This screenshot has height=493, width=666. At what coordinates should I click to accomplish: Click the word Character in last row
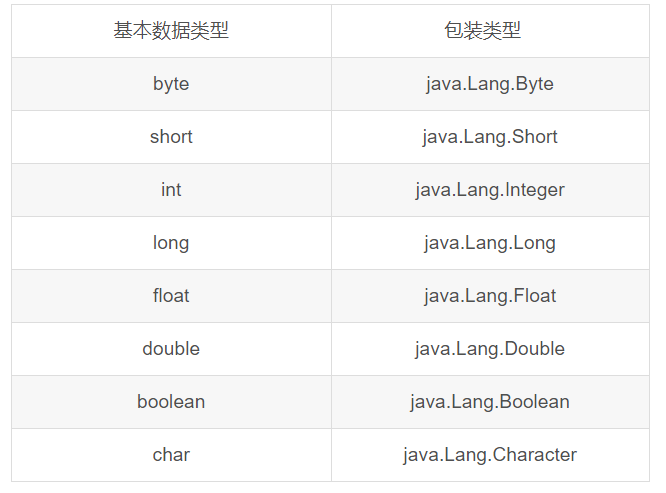point(535,455)
